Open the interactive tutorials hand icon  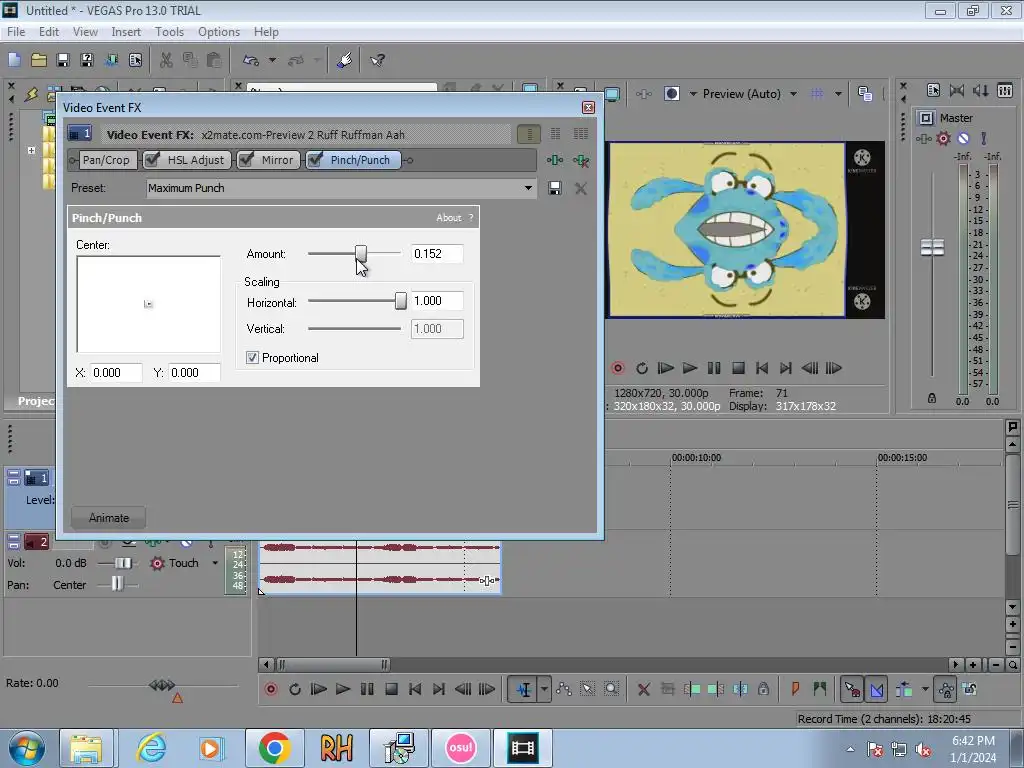344,60
